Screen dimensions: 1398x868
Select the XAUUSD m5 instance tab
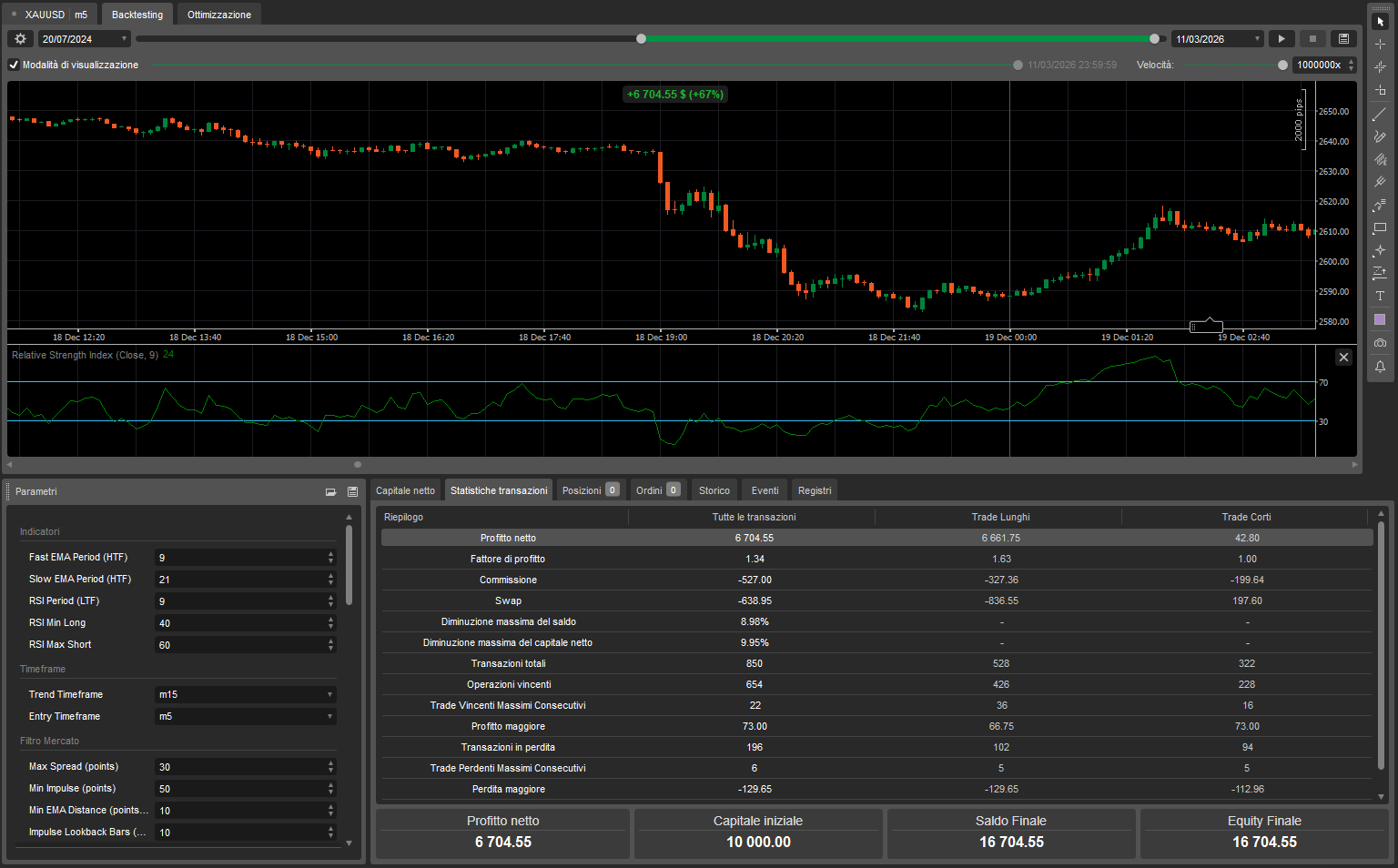50,15
